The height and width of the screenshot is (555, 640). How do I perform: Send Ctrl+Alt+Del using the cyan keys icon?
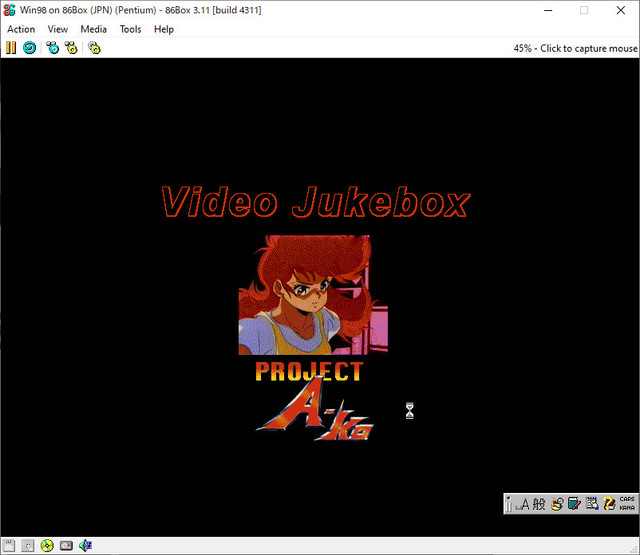click(53, 48)
